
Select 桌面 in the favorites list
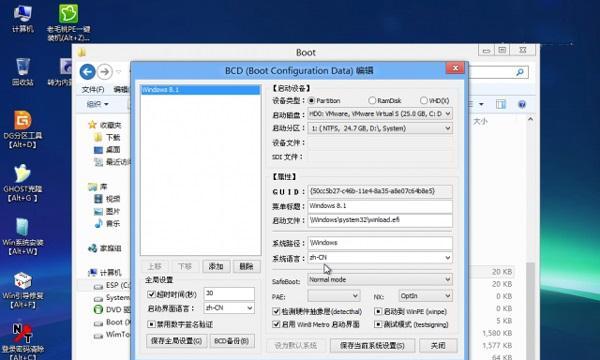(107, 149)
